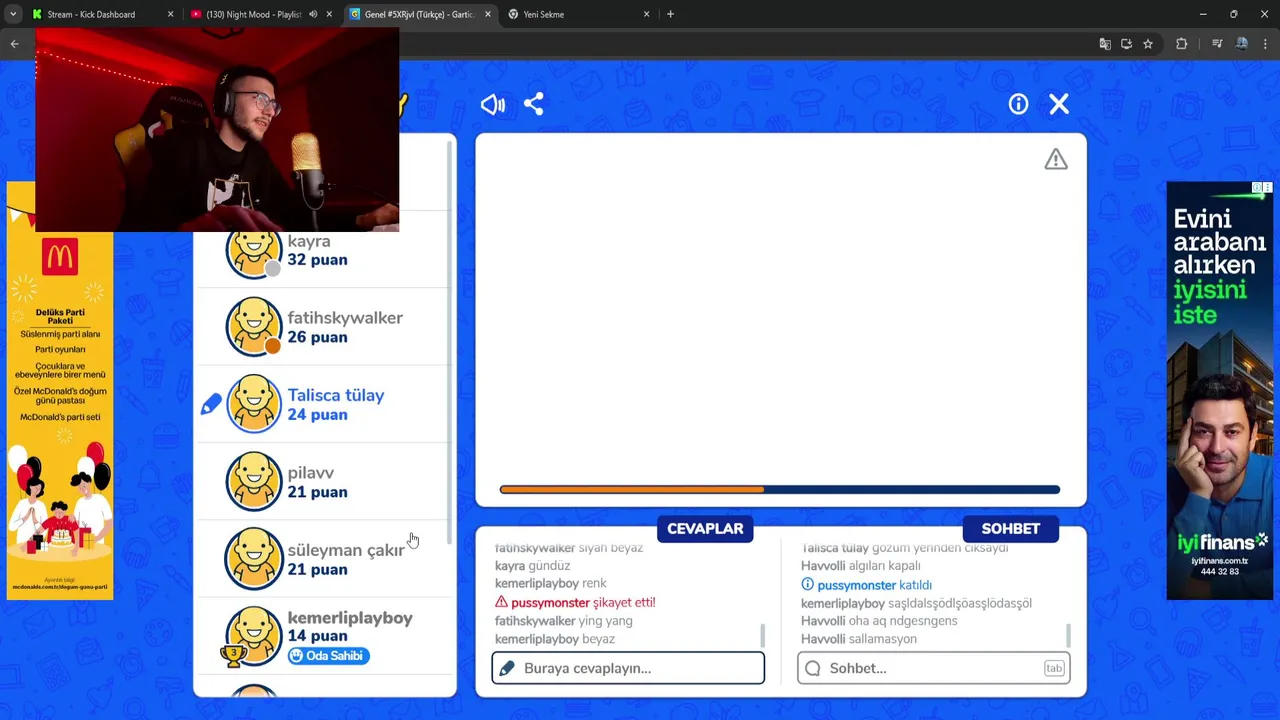Click the tab key icon in chat box

tap(1054, 668)
